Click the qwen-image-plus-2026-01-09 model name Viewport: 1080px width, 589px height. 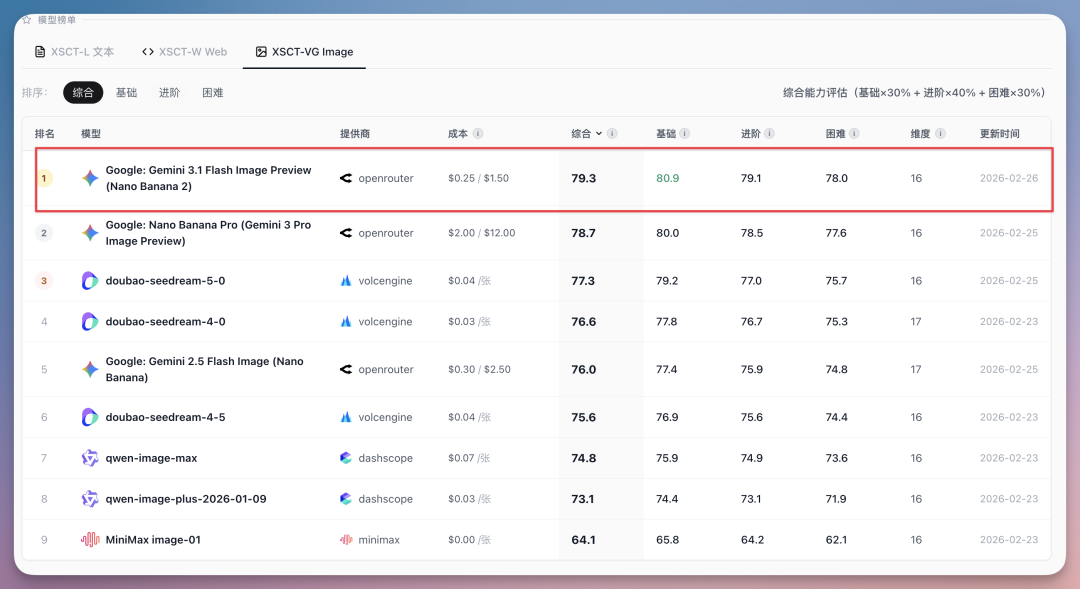tap(186, 499)
